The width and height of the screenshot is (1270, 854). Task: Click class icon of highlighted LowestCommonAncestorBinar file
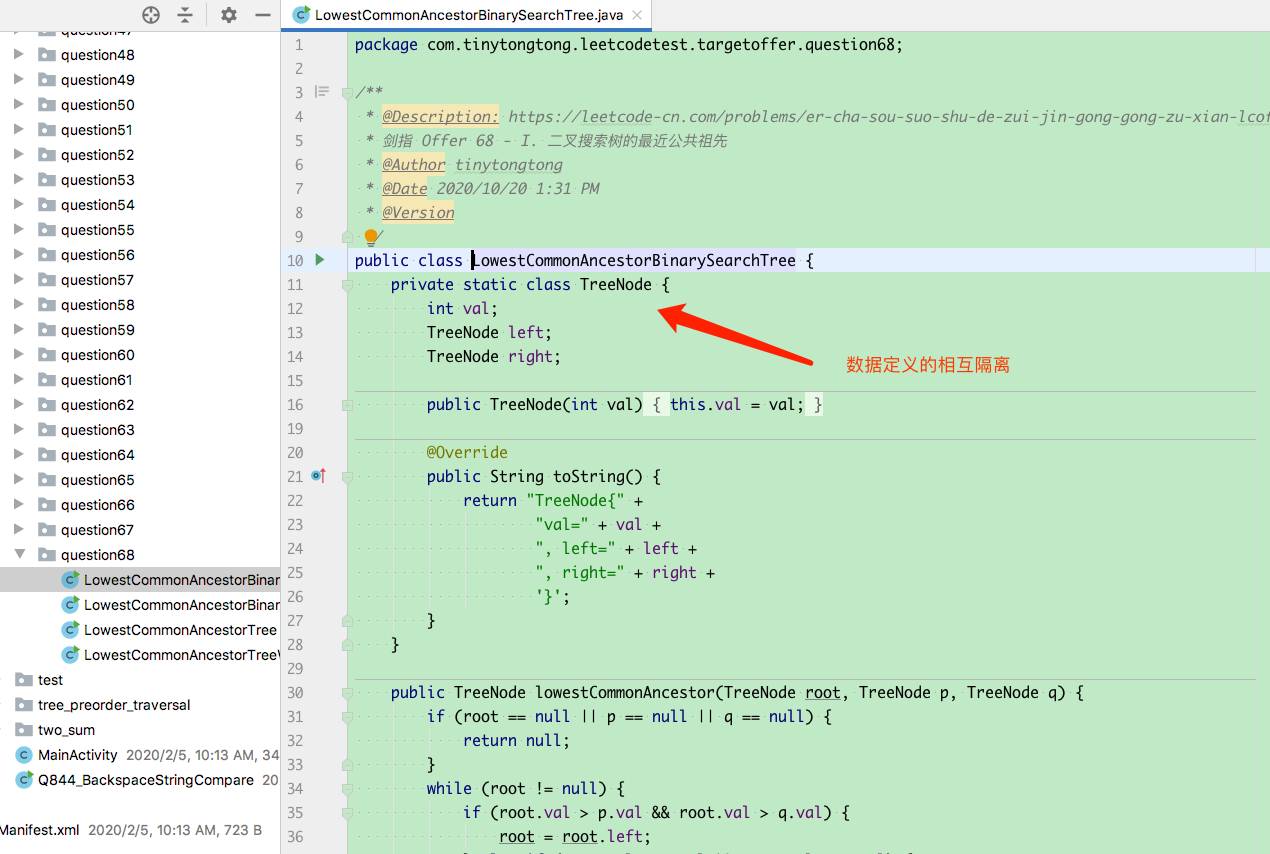point(70,580)
